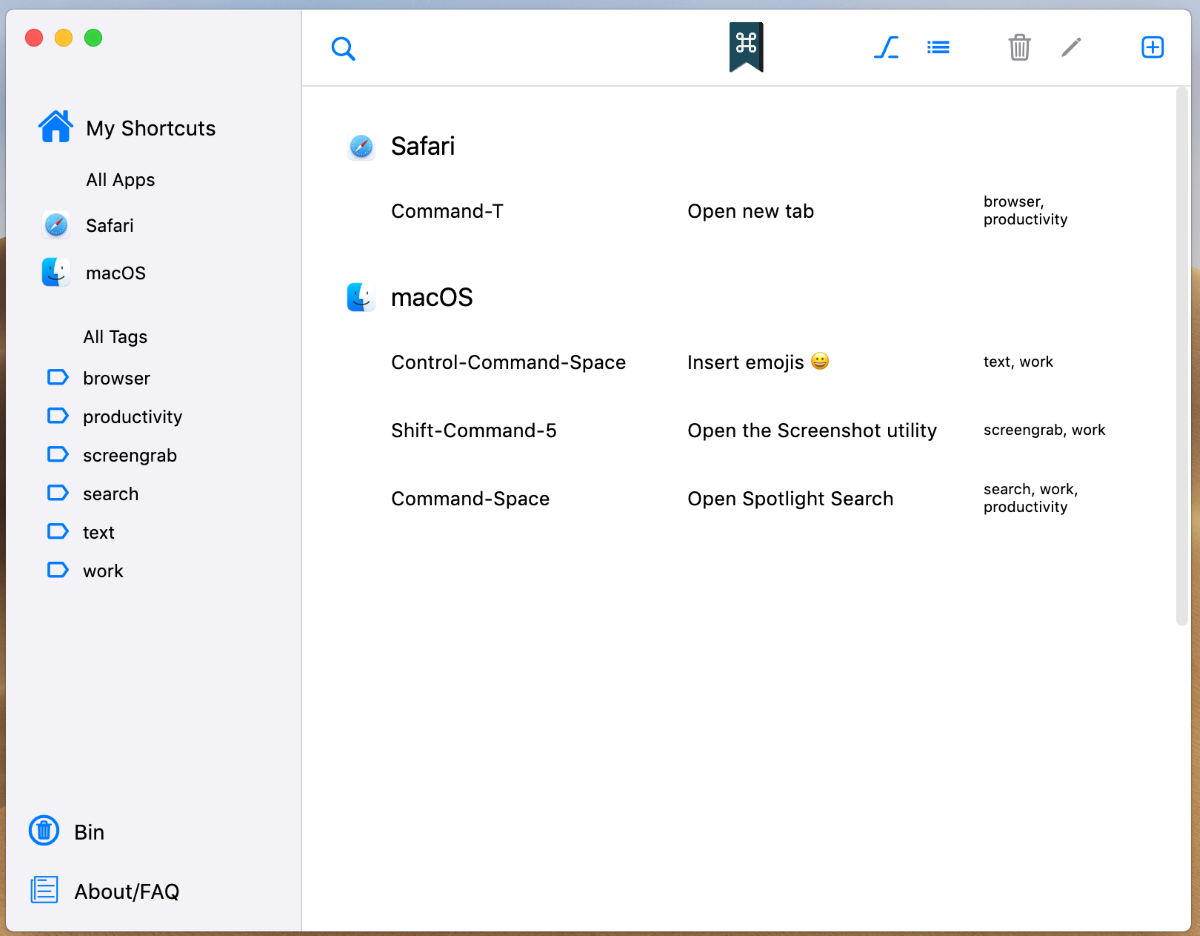Click the Bin trash icon in sidebar
The image size is (1200, 936).
point(44,830)
